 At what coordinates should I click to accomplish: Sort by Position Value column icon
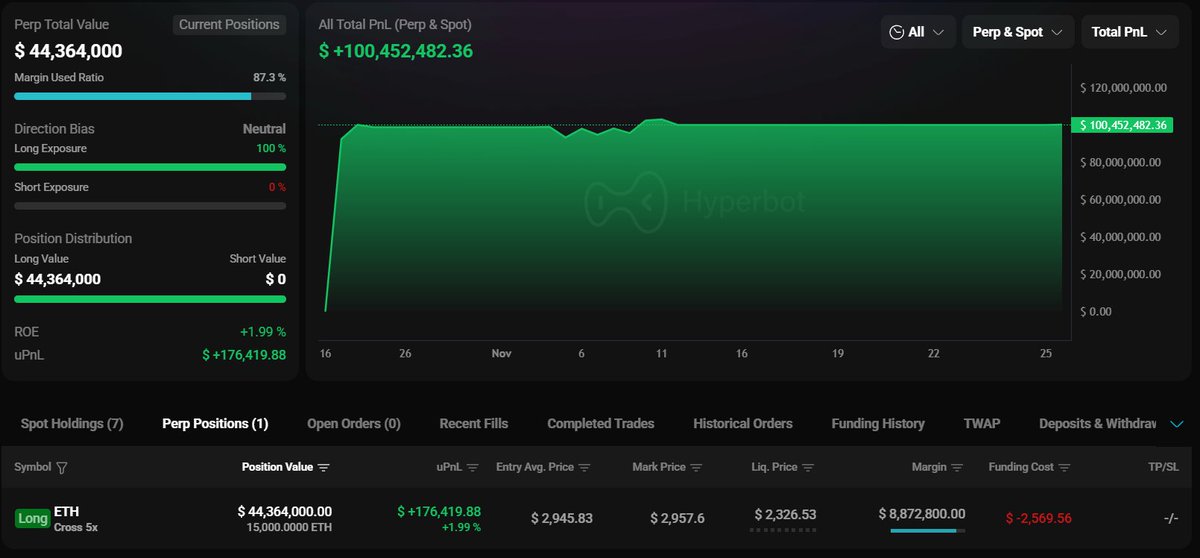pyautogui.click(x=323, y=468)
